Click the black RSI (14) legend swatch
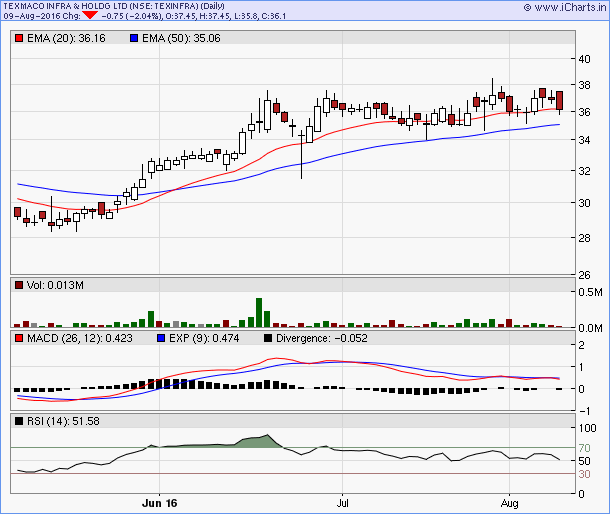This screenshot has height=514, width=610. click(19, 421)
